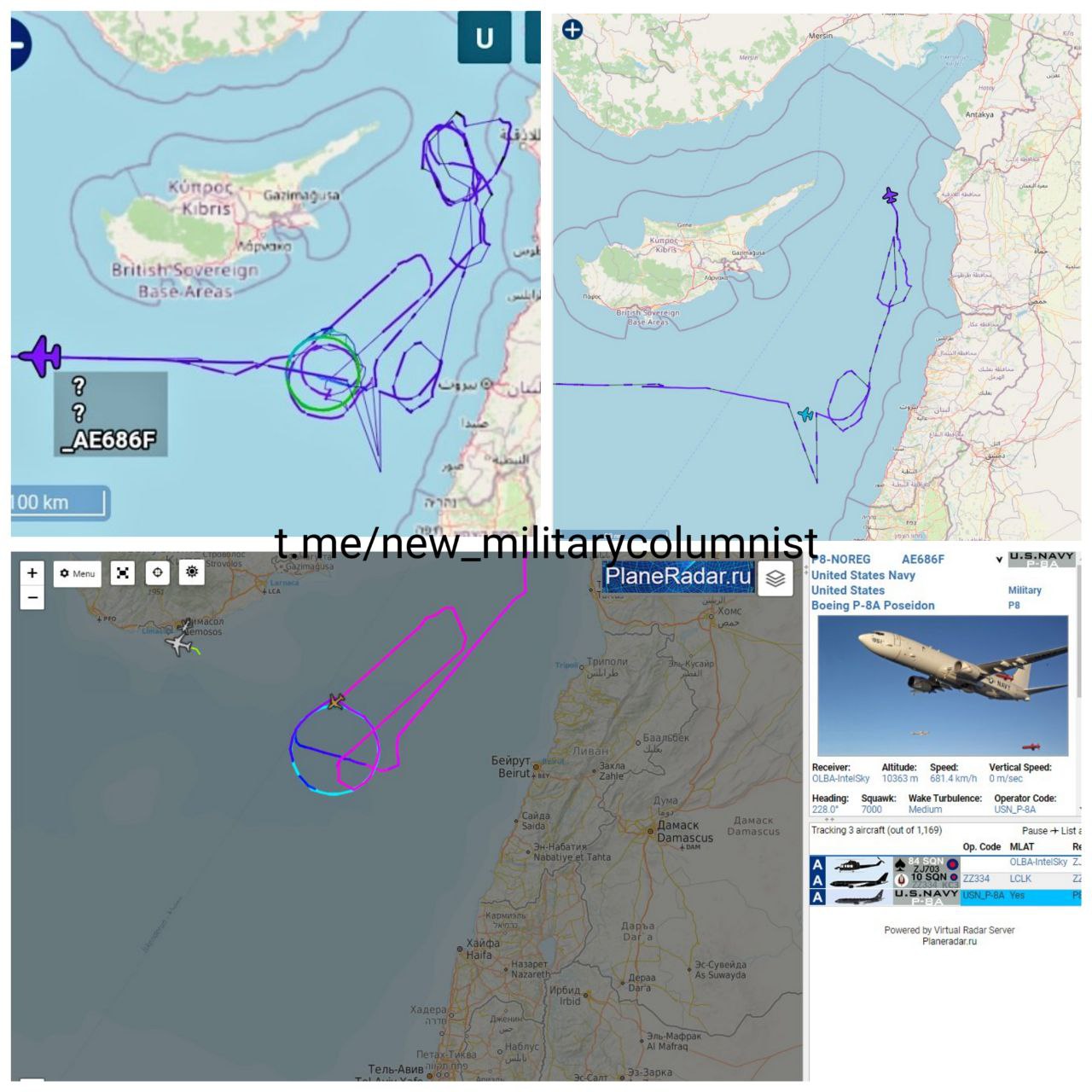Expand aircraft details chevron beside AE686F
This screenshot has height=1092, width=1092.
pos(999,561)
